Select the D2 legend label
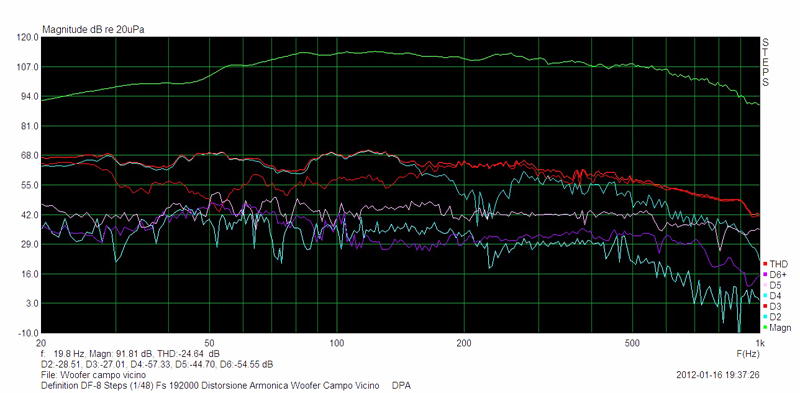 [775, 317]
